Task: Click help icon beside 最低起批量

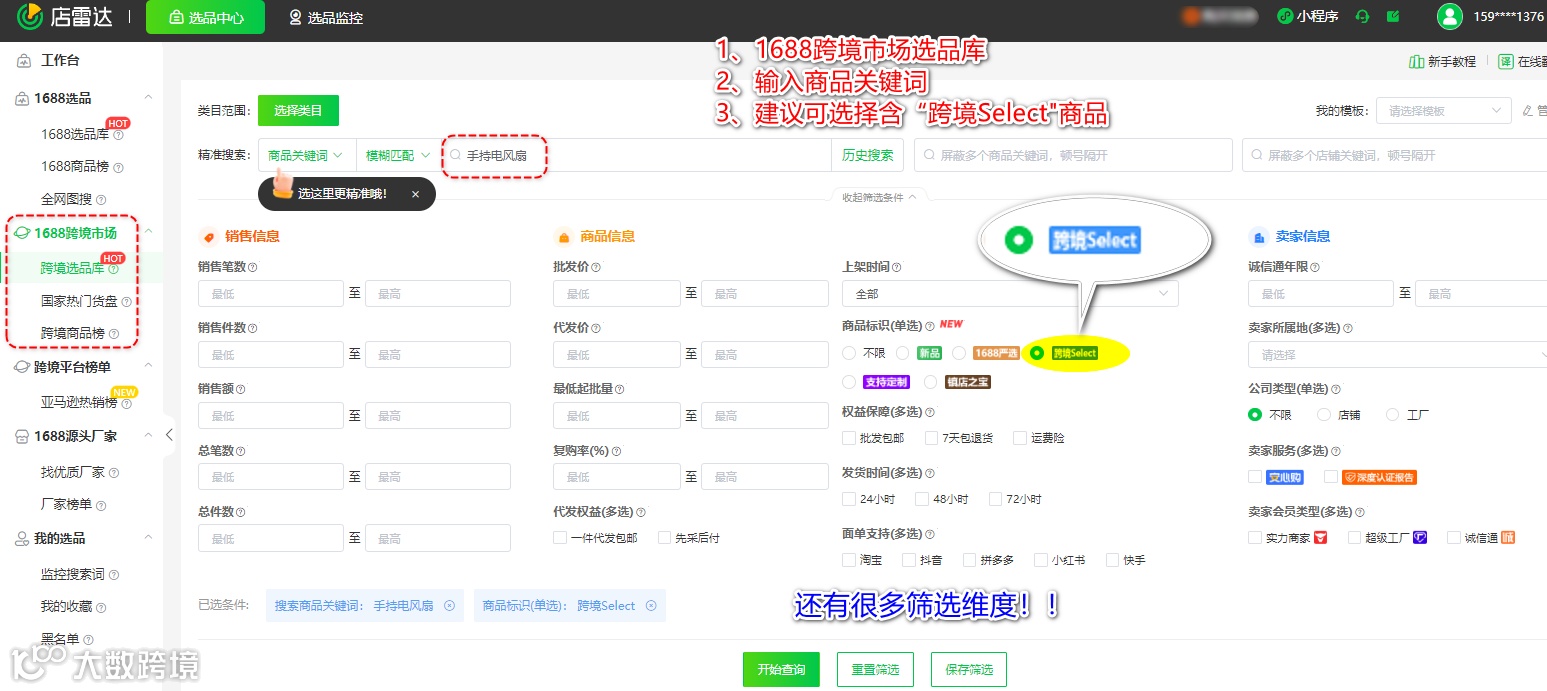Action: coord(619,389)
